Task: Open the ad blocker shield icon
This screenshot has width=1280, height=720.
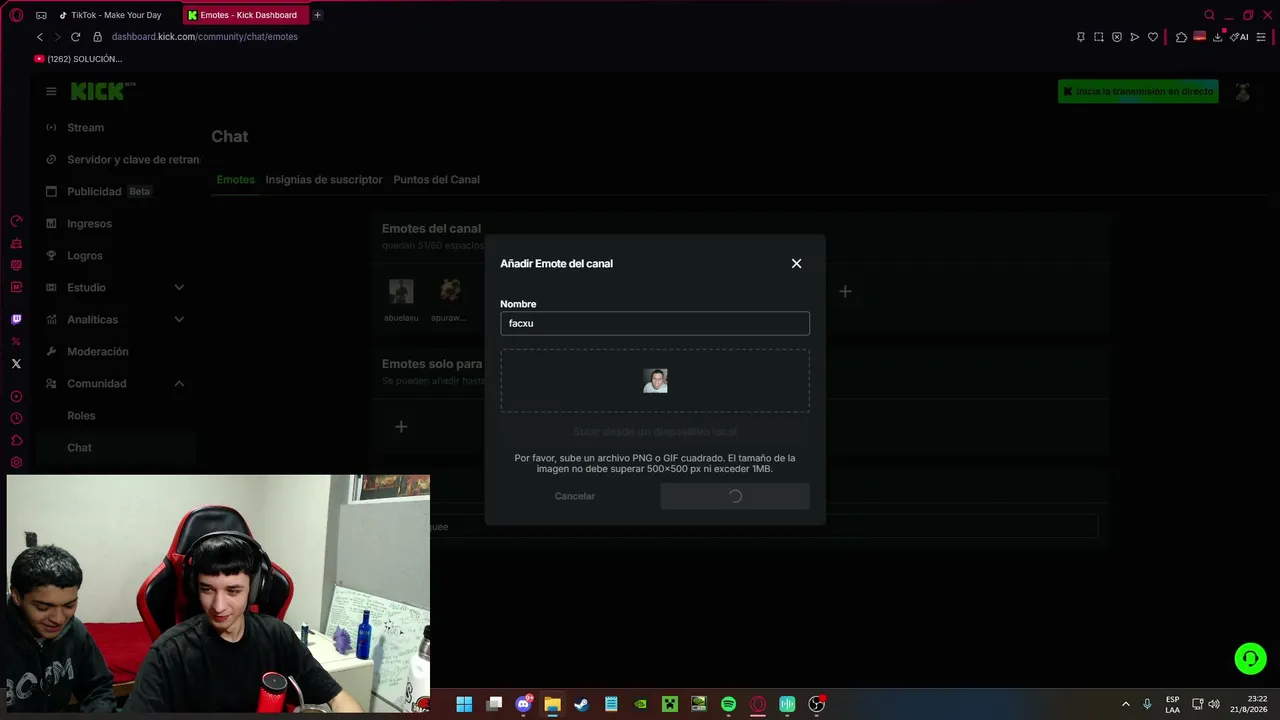Action: (x=1117, y=37)
